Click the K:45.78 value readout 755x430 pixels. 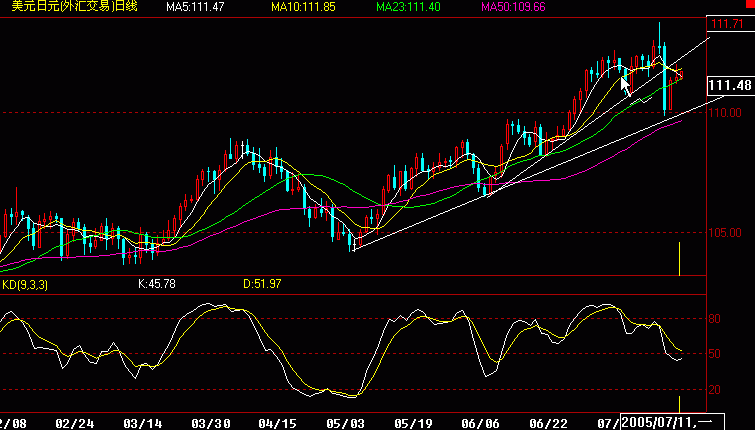[157, 284]
